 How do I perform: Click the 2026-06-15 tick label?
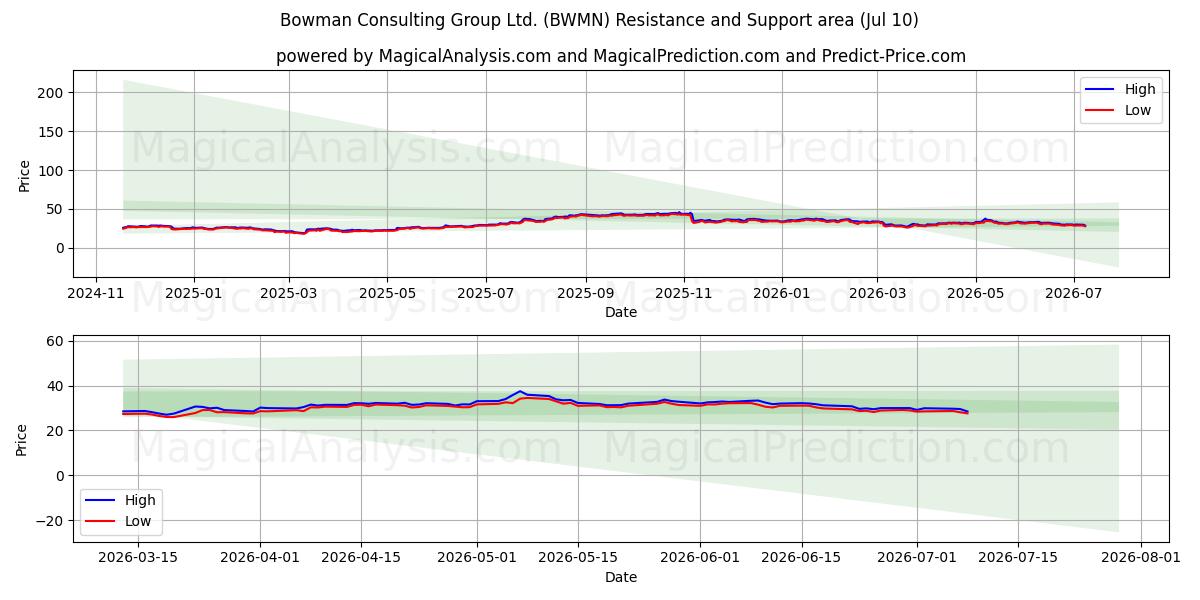pyautogui.click(x=802, y=558)
